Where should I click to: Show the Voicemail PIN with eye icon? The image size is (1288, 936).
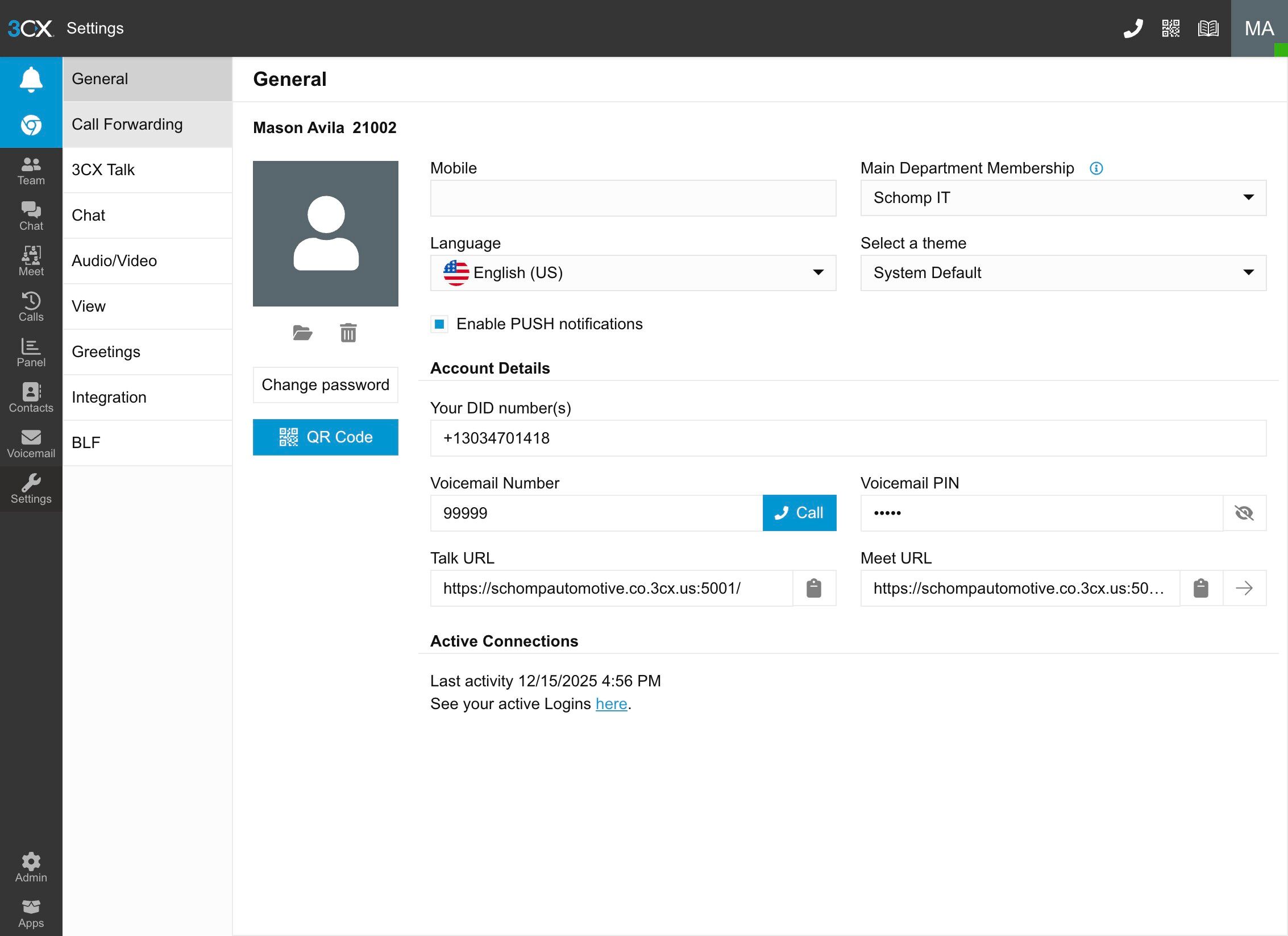click(x=1244, y=513)
